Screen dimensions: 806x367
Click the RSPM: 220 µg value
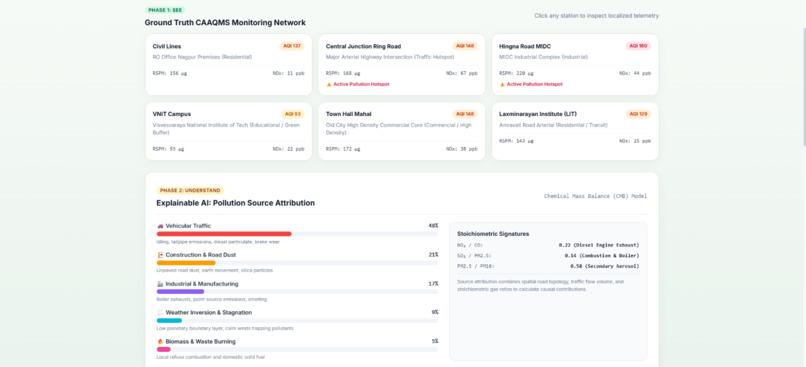tap(516, 74)
